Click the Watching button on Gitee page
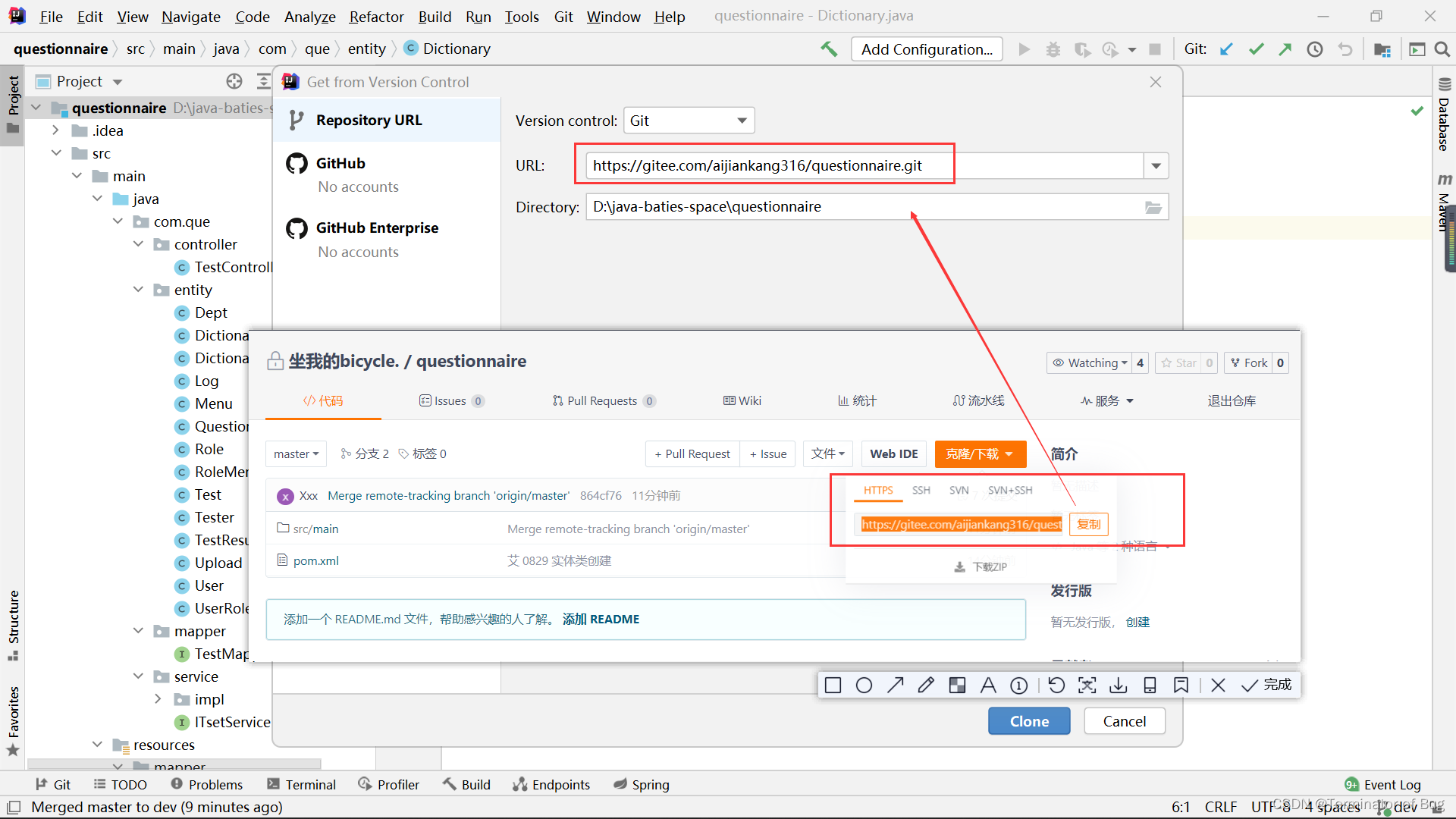 click(1090, 363)
